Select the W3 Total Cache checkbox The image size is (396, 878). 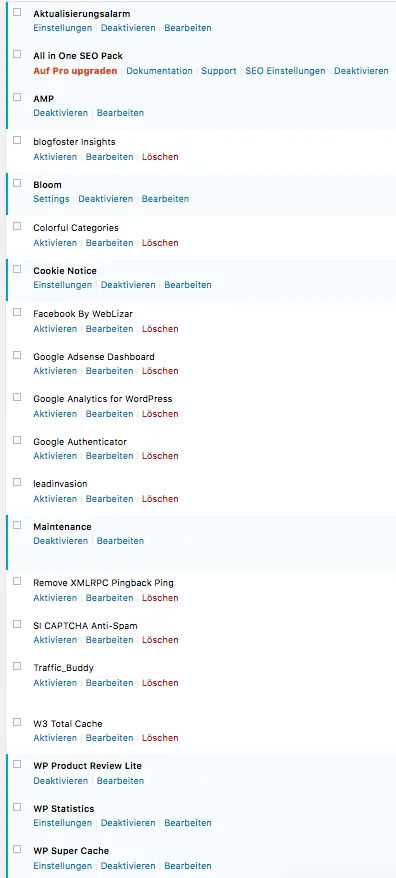(17, 722)
